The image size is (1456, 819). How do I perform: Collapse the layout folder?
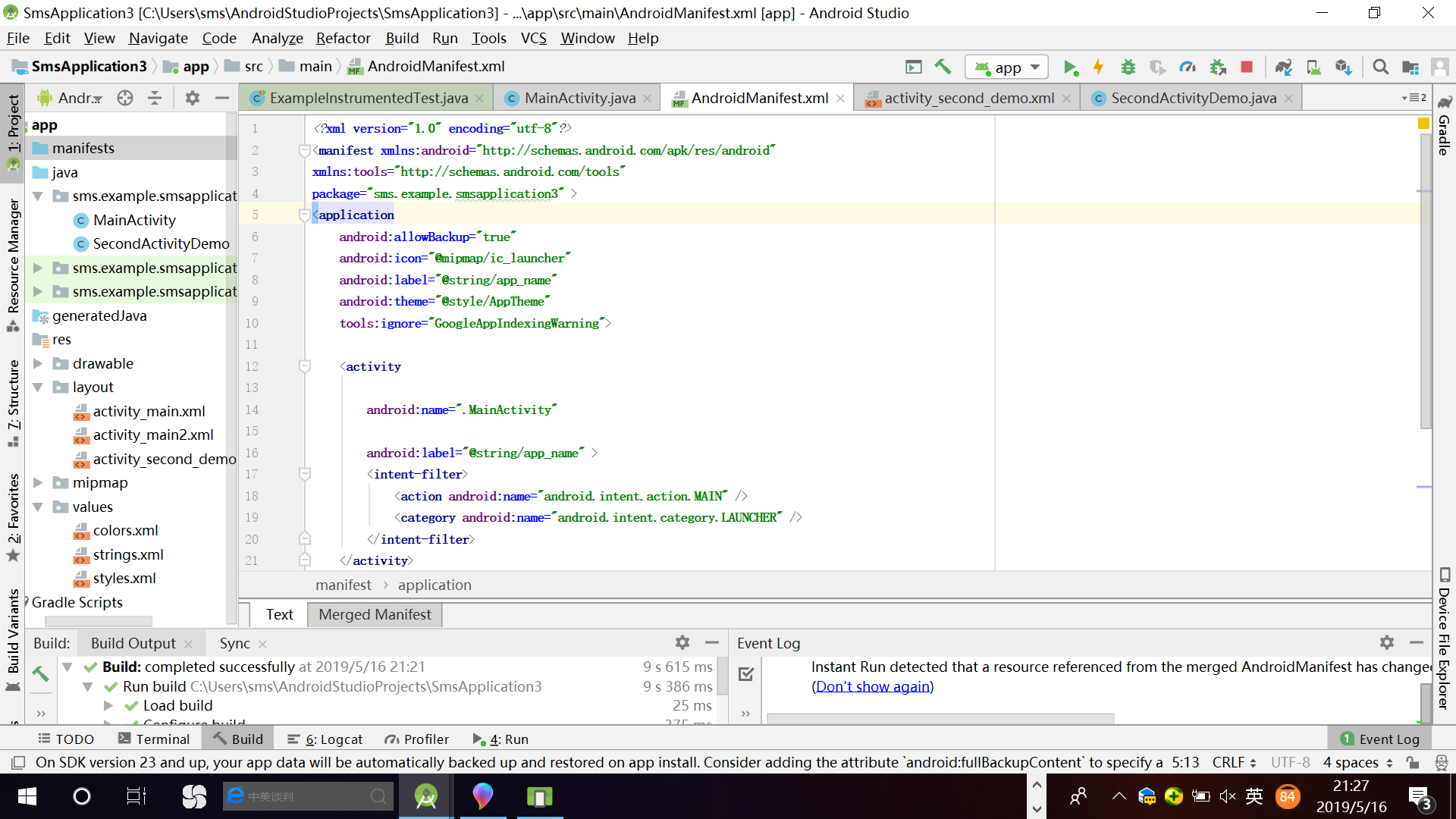pos(37,388)
